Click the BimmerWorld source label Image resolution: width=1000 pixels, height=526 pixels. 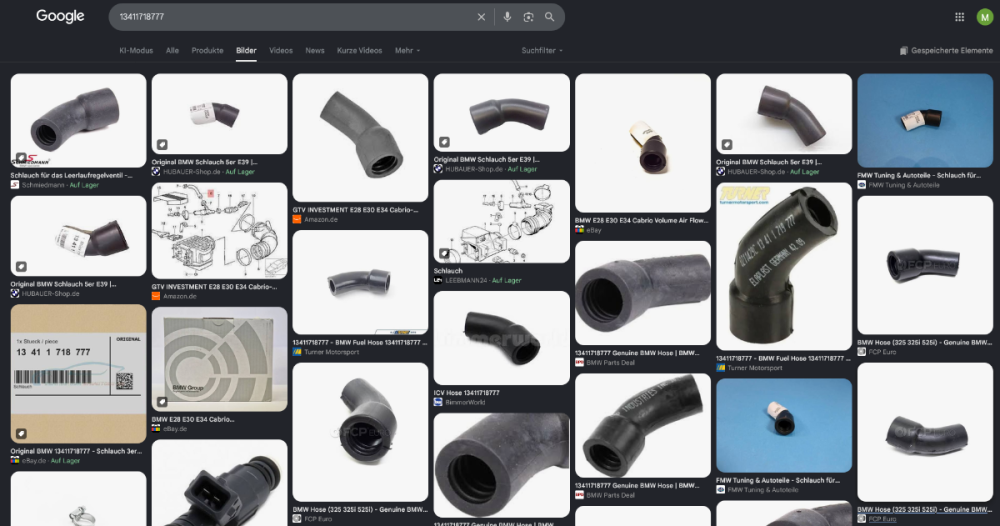(x=465, y=402)
